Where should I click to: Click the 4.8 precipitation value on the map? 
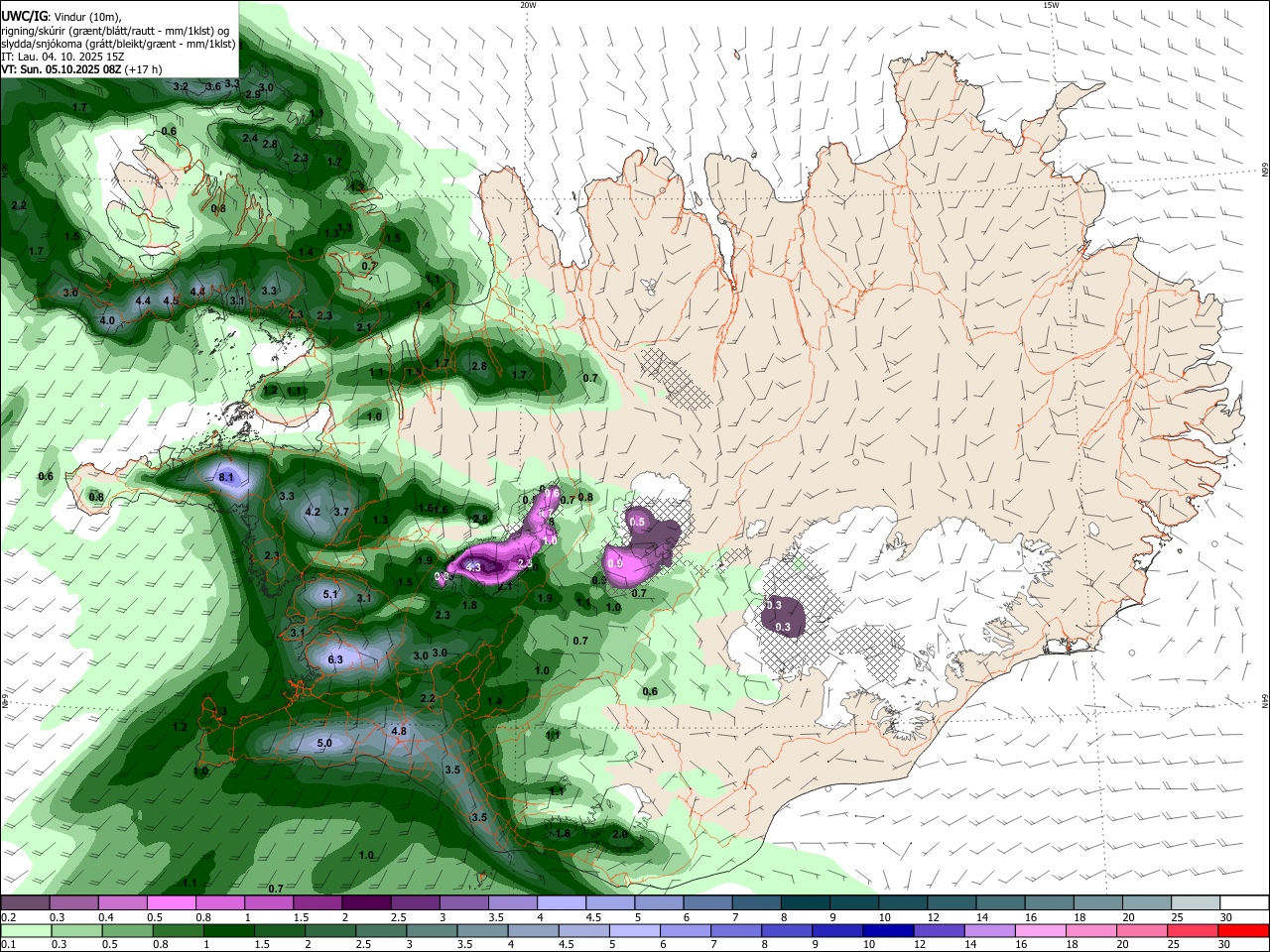pos(399,731)
